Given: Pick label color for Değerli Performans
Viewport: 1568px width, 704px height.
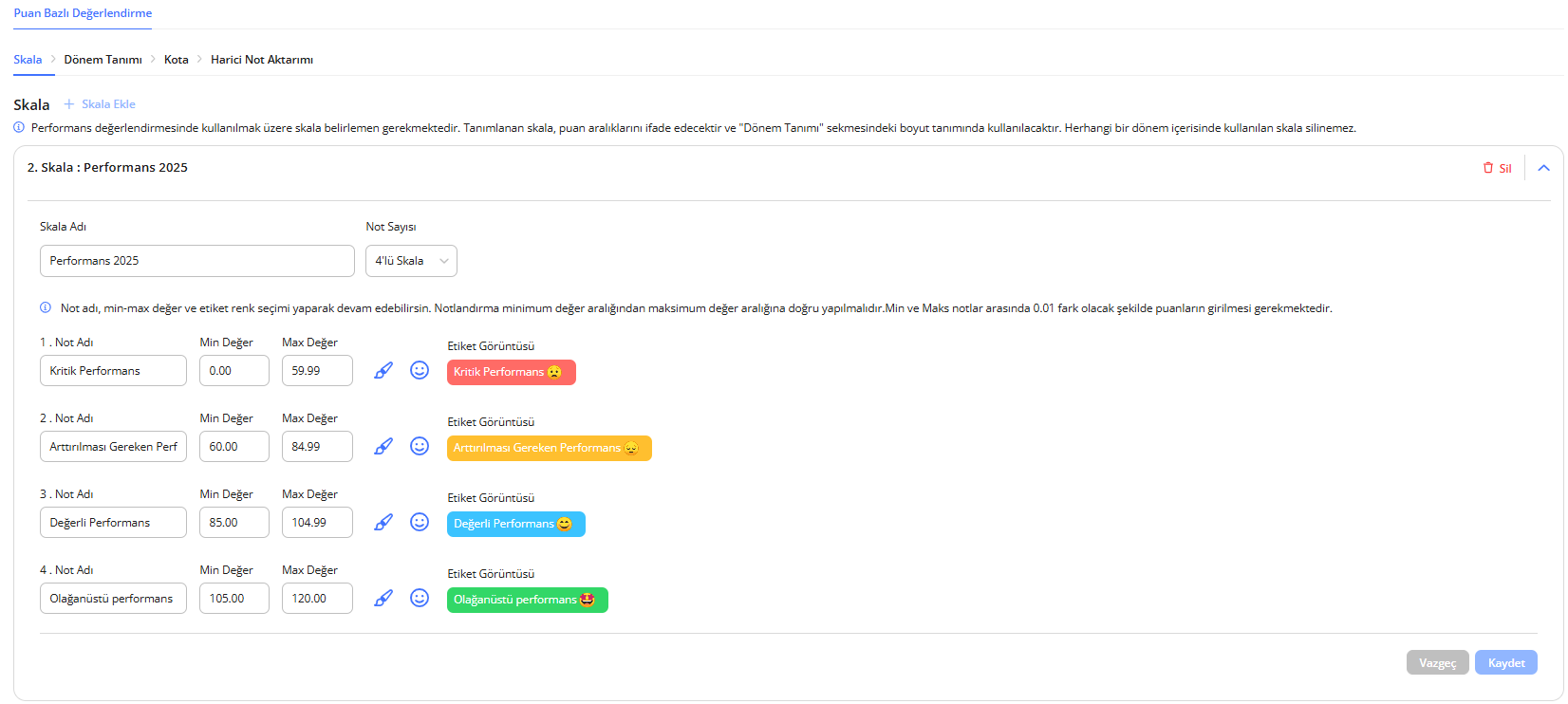Looking at the screenshot, I should pyautogui.click(x=383, y=523).
